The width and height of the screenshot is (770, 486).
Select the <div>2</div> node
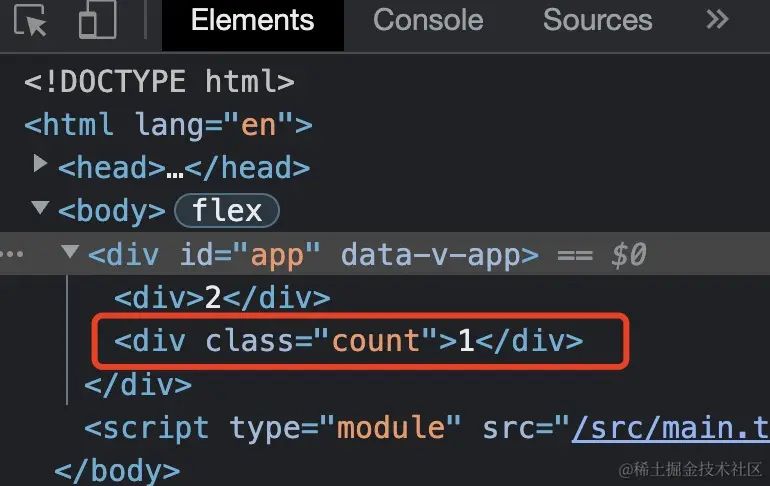coord(222,298)
